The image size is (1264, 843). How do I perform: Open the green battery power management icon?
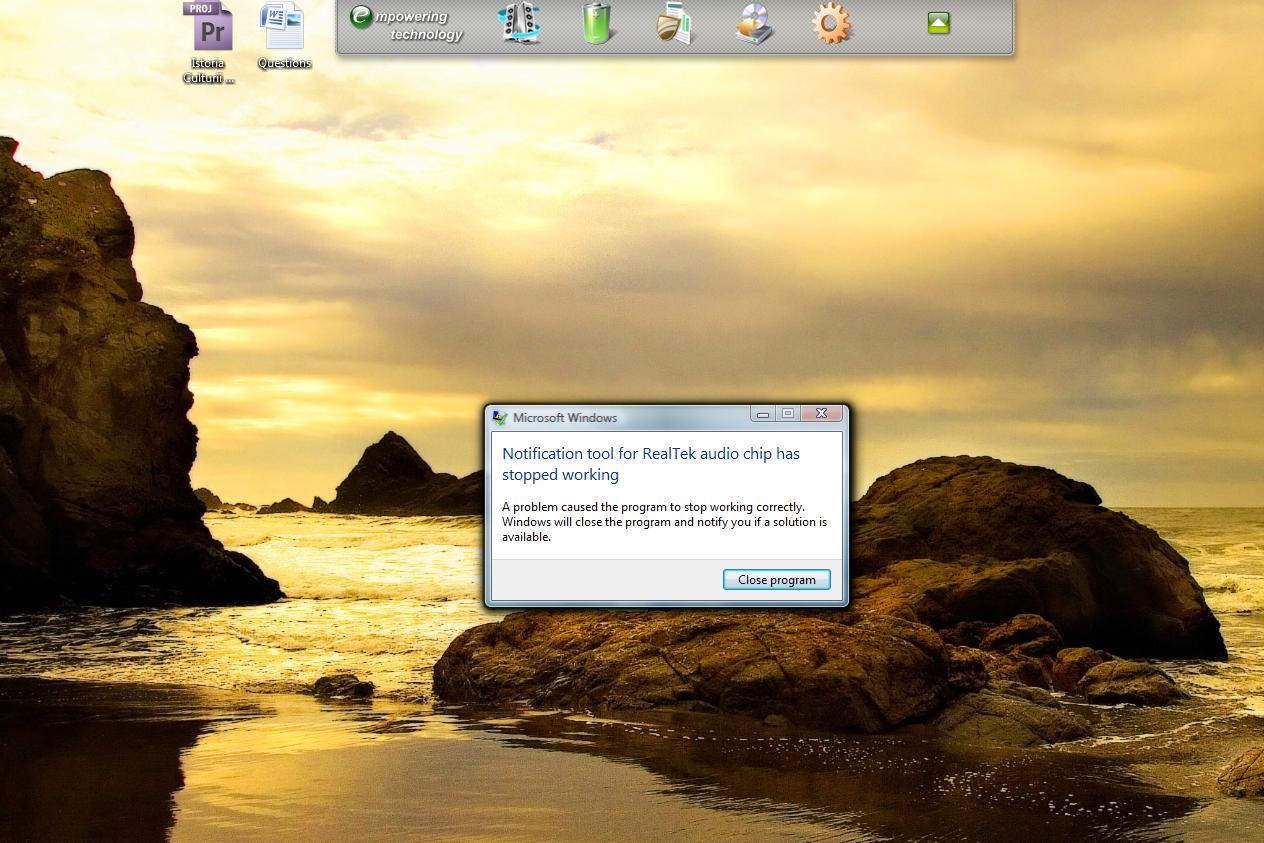[597, 24]
